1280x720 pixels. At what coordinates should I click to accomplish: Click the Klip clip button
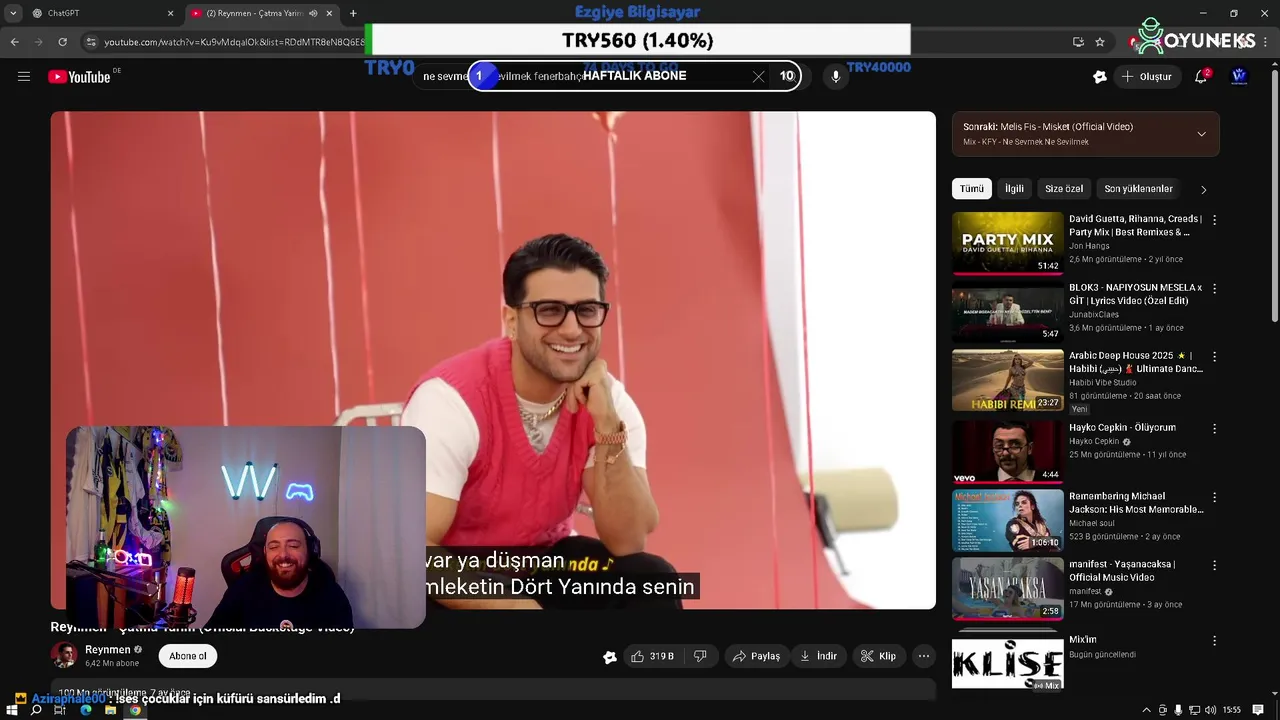[879, 656]
